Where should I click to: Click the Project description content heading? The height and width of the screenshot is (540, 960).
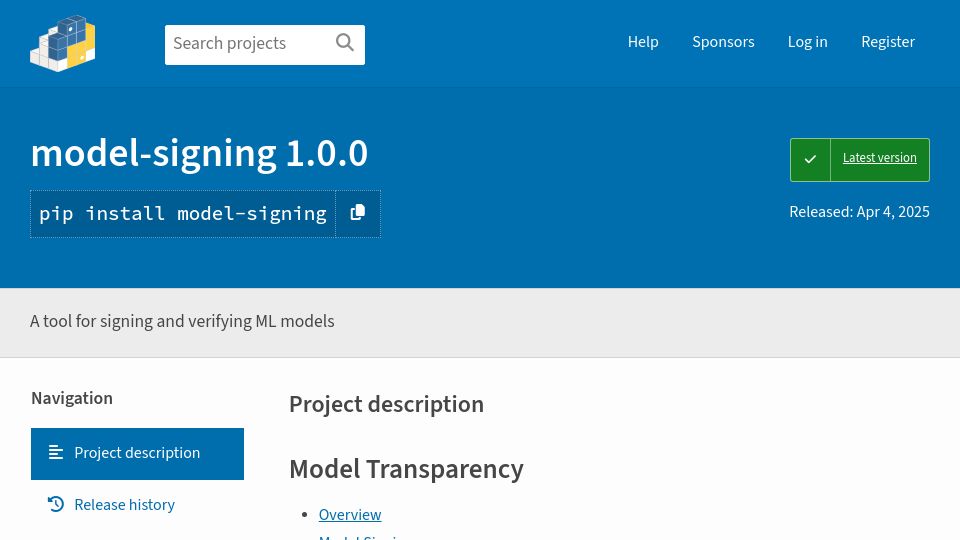coord(386,404)
